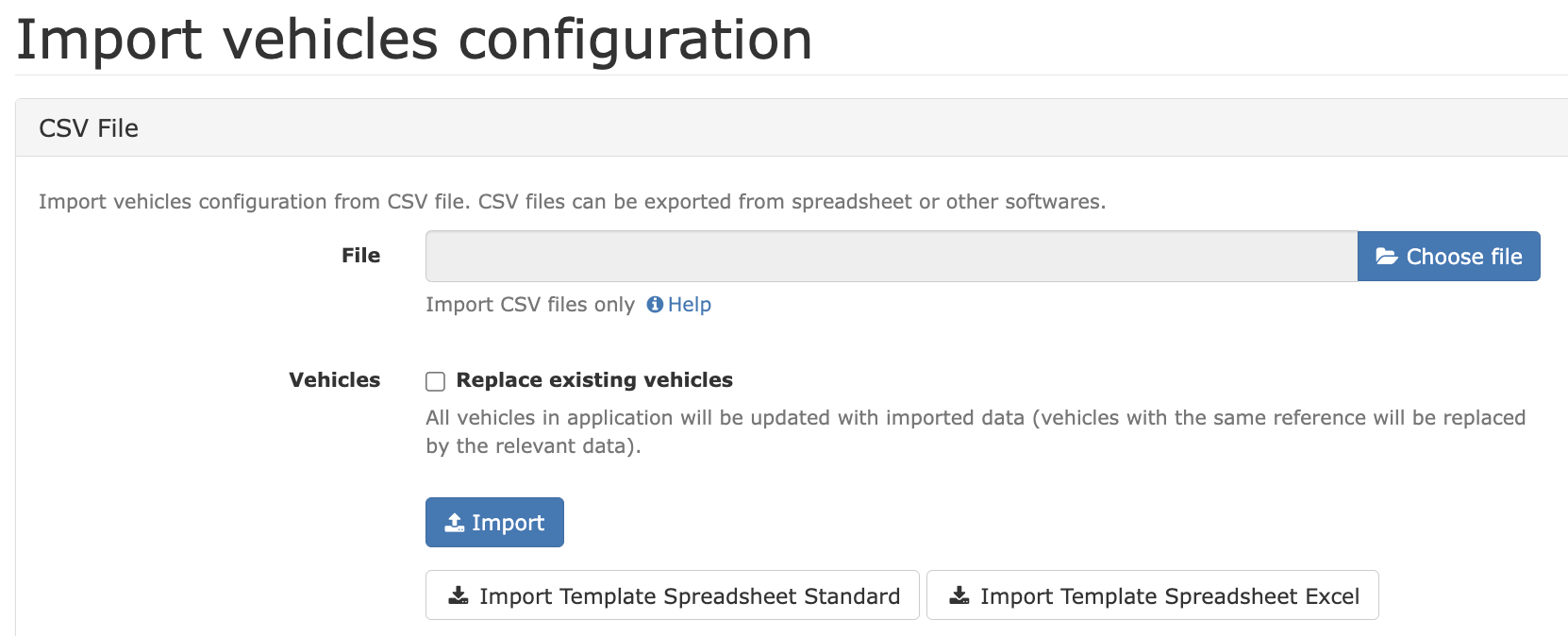Click the empty File path input field
1568x636 pixels.
(891, 257)
